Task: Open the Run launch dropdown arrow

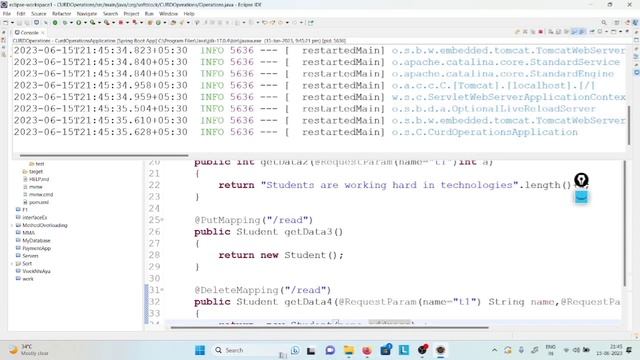Action: coord(85,22)
